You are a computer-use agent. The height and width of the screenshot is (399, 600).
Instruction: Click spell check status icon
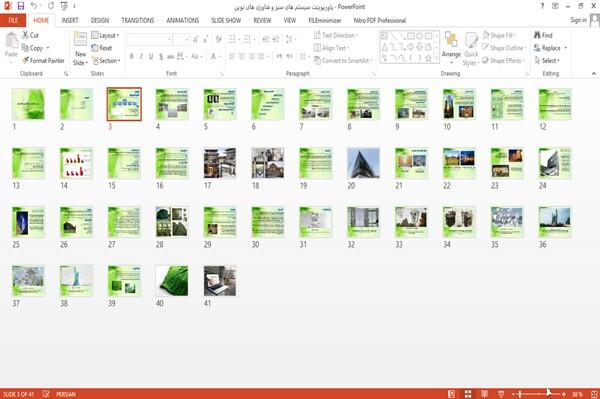46,394
